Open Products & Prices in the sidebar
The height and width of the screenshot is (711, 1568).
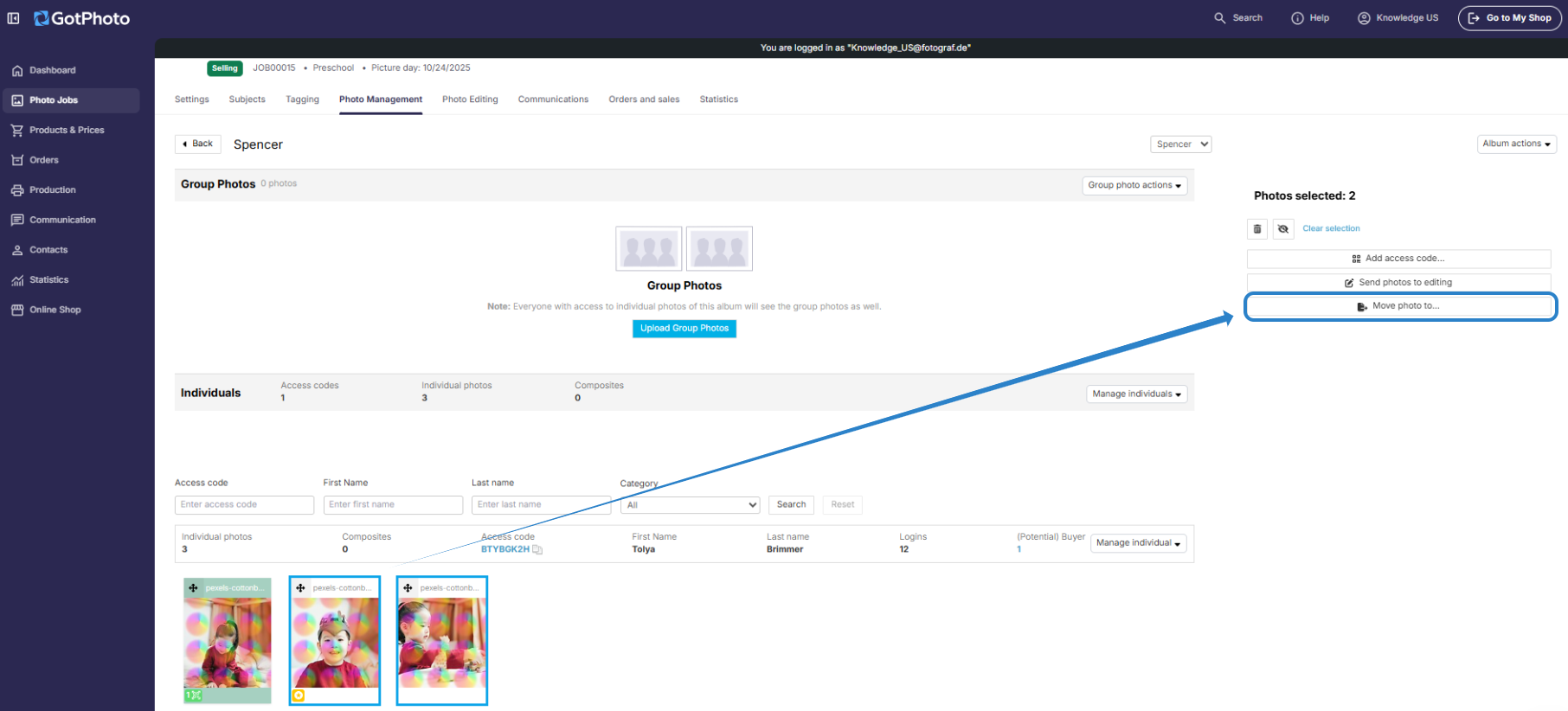(71, 130)
